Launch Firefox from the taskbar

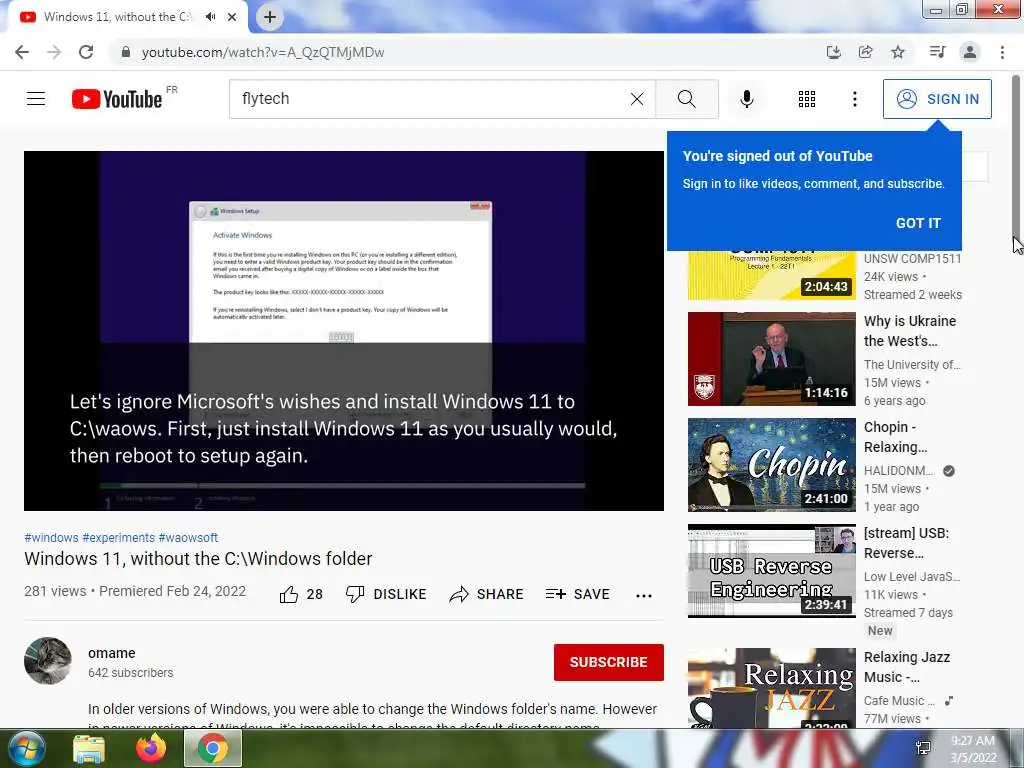pos(151,748)
